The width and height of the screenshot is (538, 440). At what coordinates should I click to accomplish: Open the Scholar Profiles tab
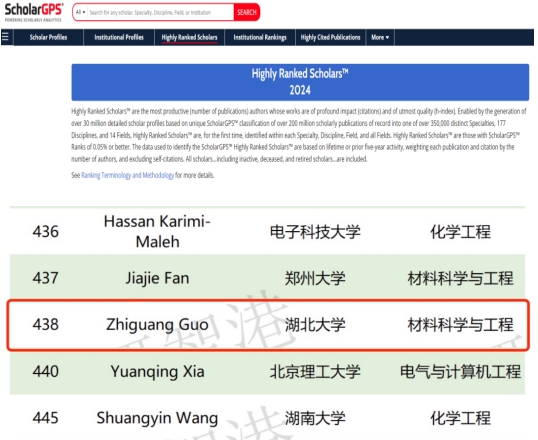click(x=48, y=37)
